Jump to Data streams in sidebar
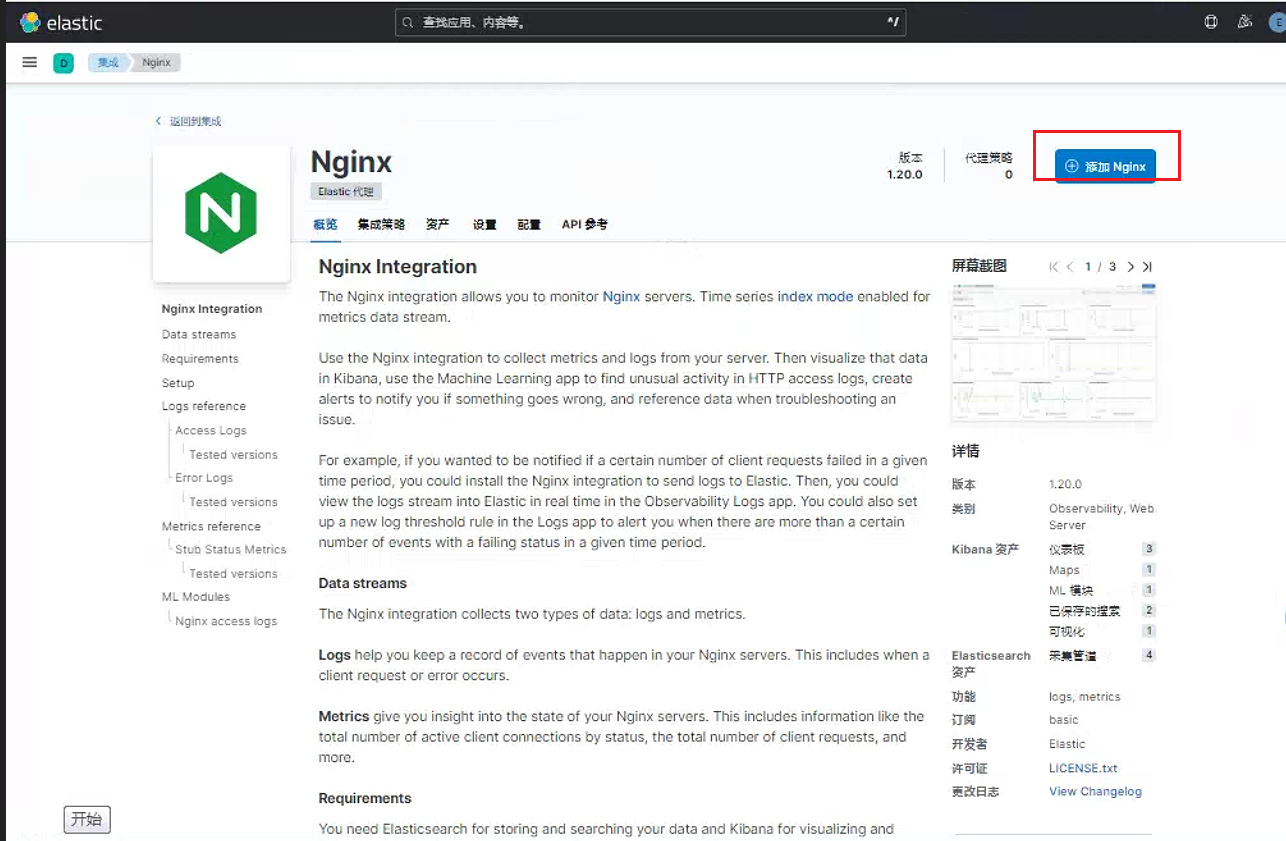The image size is (1286, 841). click(x=199, y=334)
